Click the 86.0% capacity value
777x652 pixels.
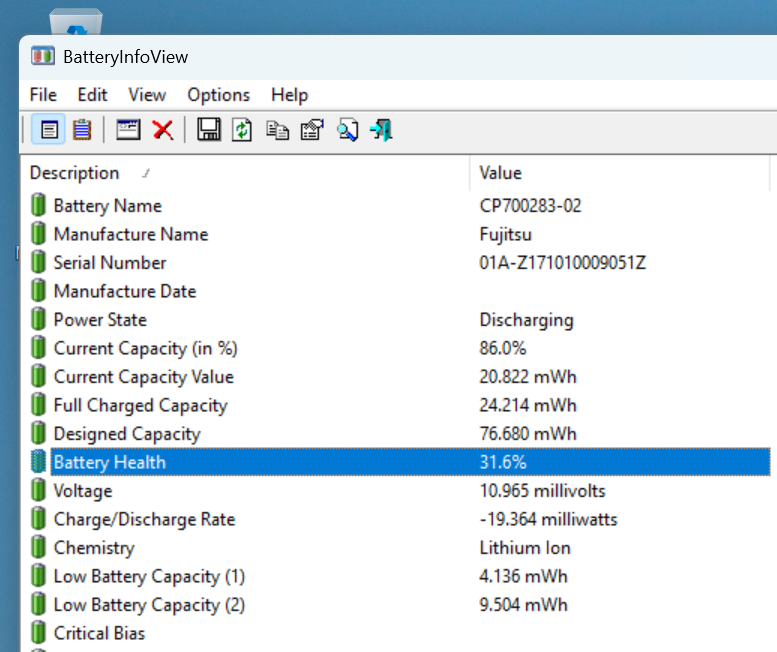[502, 348]
